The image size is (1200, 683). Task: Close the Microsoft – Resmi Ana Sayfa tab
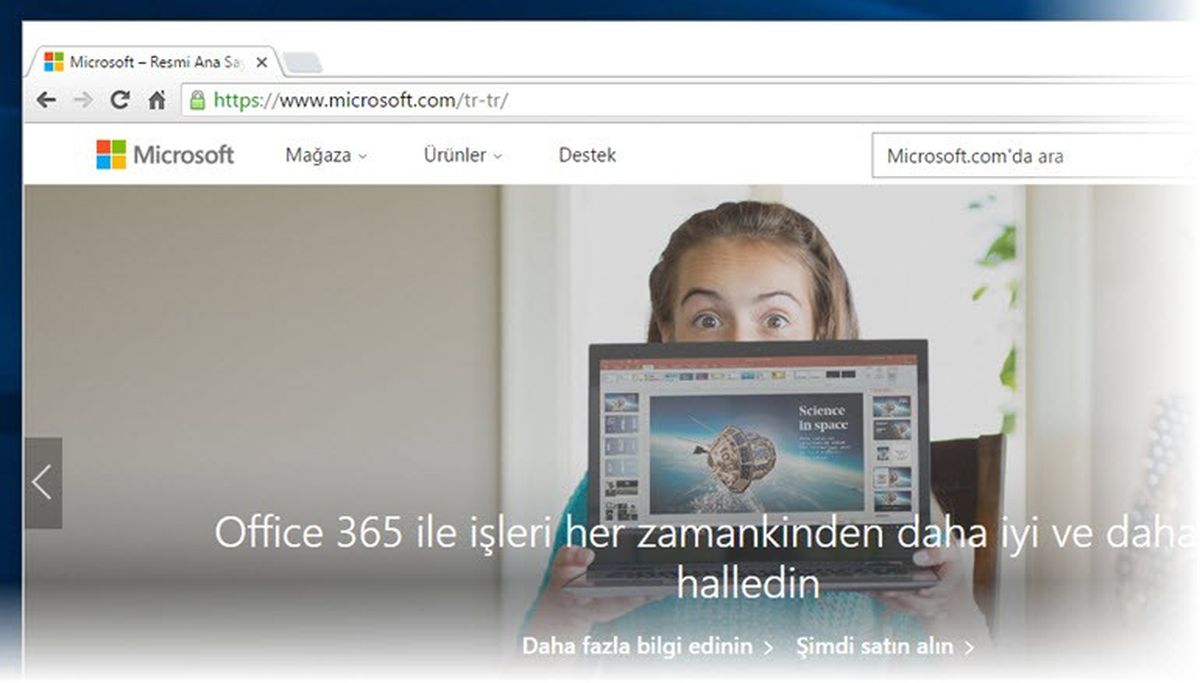coord(262,62)
